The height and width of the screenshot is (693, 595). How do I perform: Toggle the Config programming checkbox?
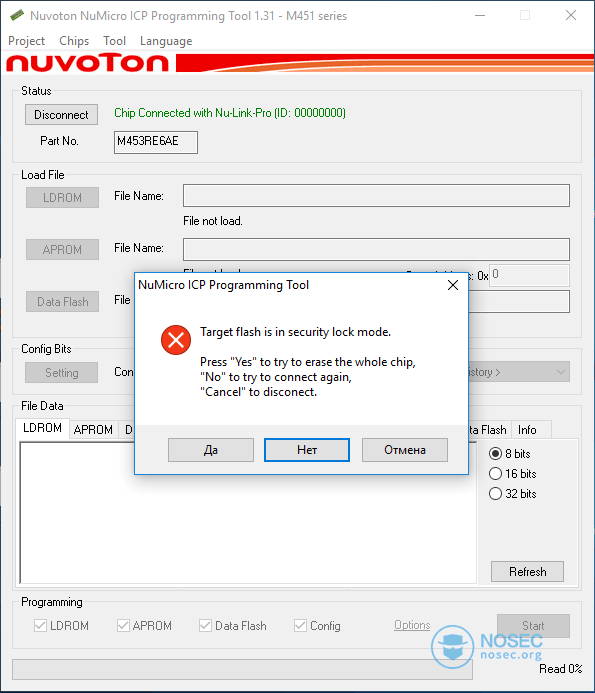click(300, 625)
